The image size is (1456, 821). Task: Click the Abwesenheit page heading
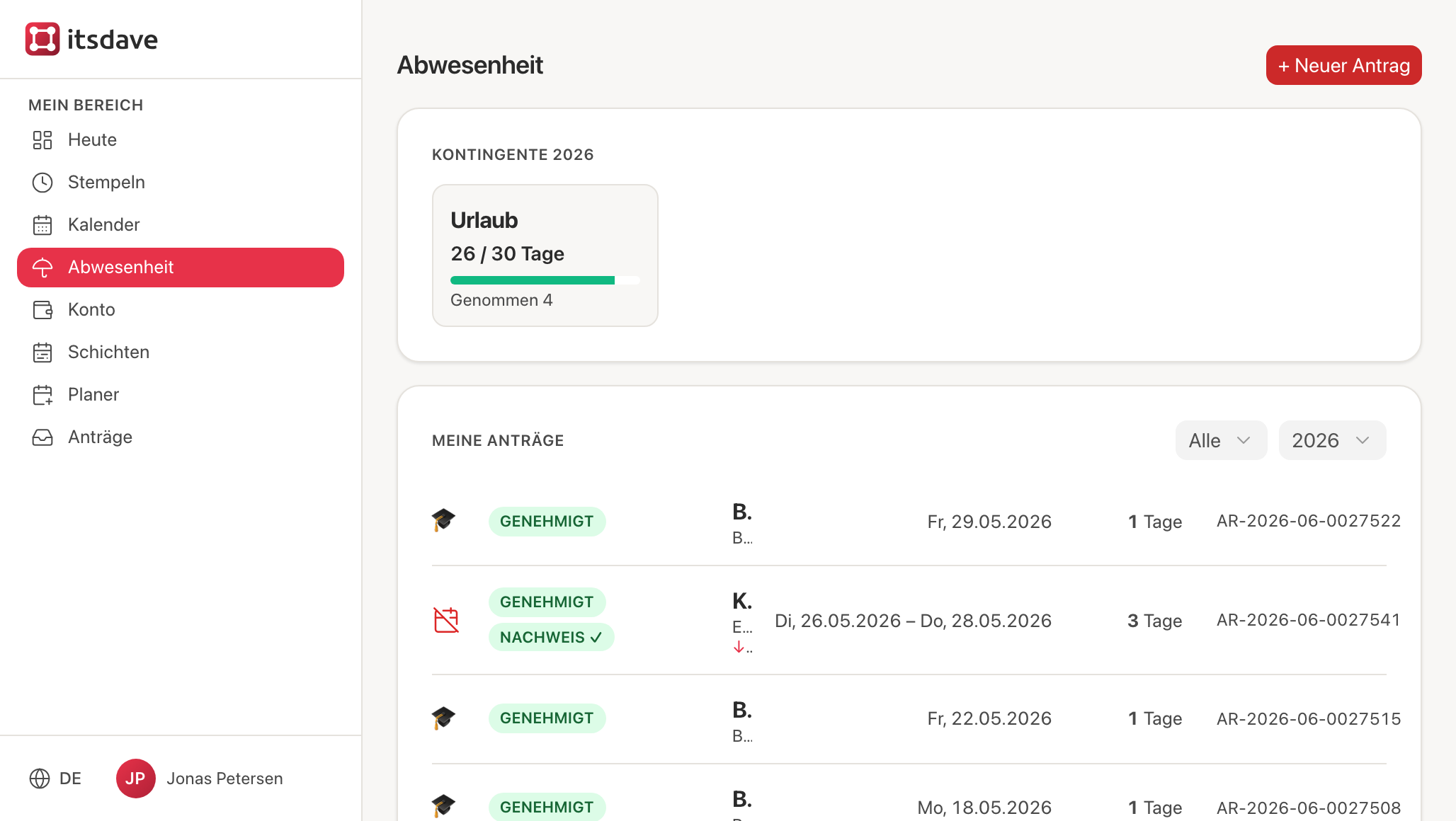[x=470, y=65]
